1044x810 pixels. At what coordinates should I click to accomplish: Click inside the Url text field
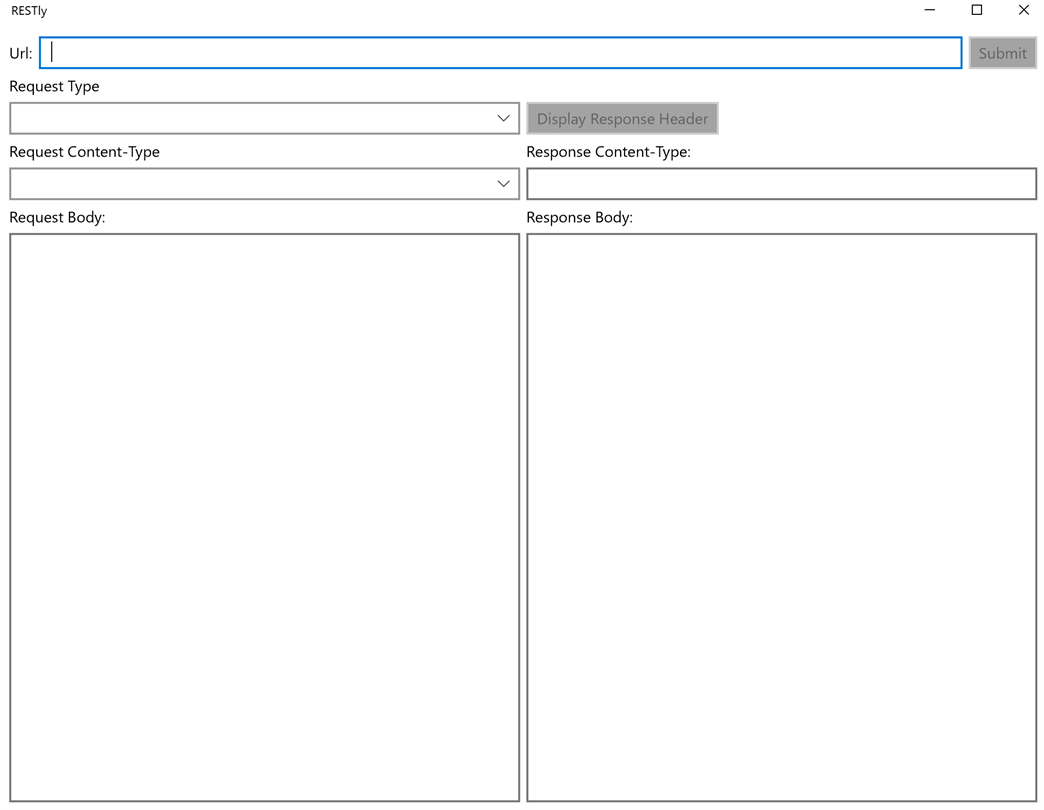point(501,53)
